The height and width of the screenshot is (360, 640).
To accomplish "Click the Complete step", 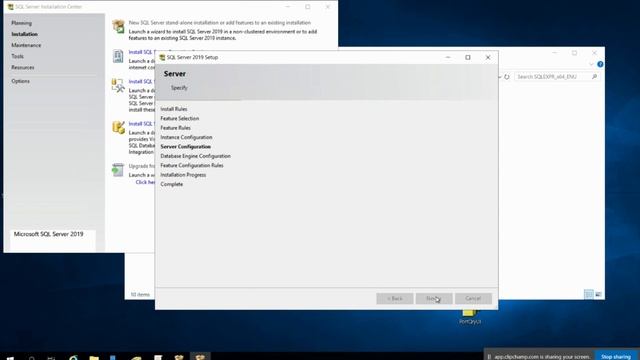I will click(172, 184).
